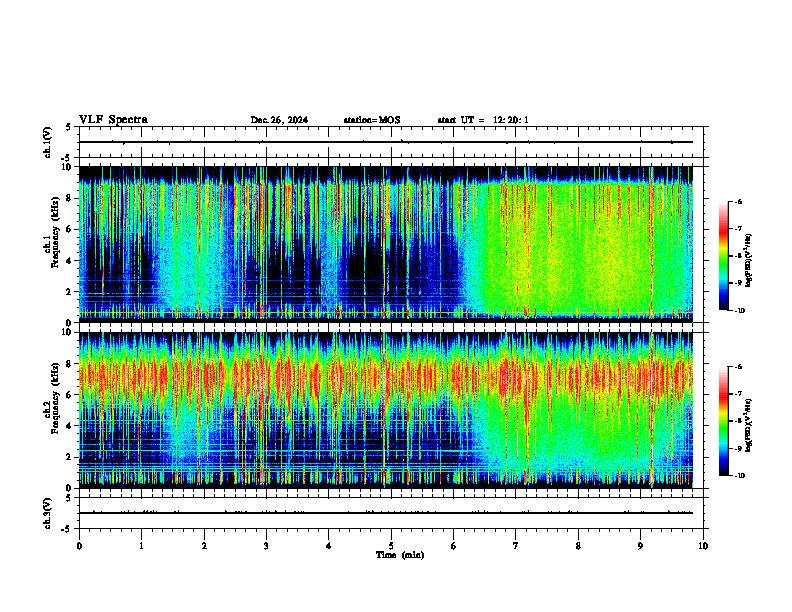The height and width of the screenshot is (612, 792).
Task: Click the ch.2 color scale unit label
Action: [749, 425]
